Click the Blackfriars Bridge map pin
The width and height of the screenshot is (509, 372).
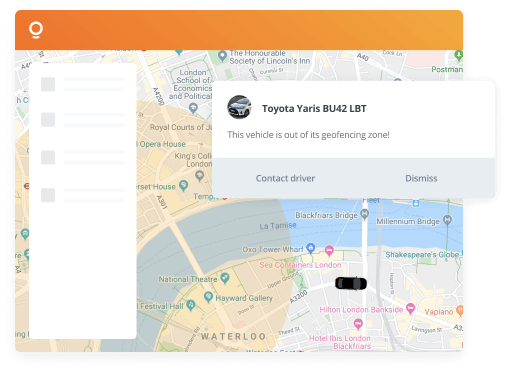click(x=365, y=214)
